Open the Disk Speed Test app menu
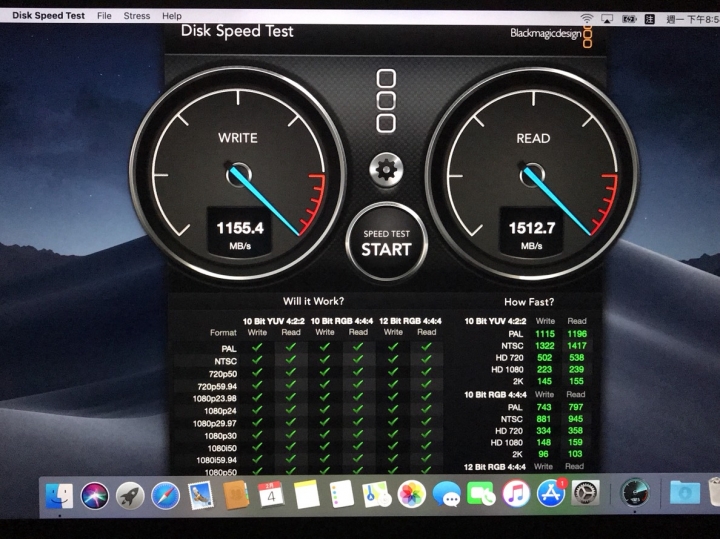This screenshot has height=539, width=720. click(48, 15)
